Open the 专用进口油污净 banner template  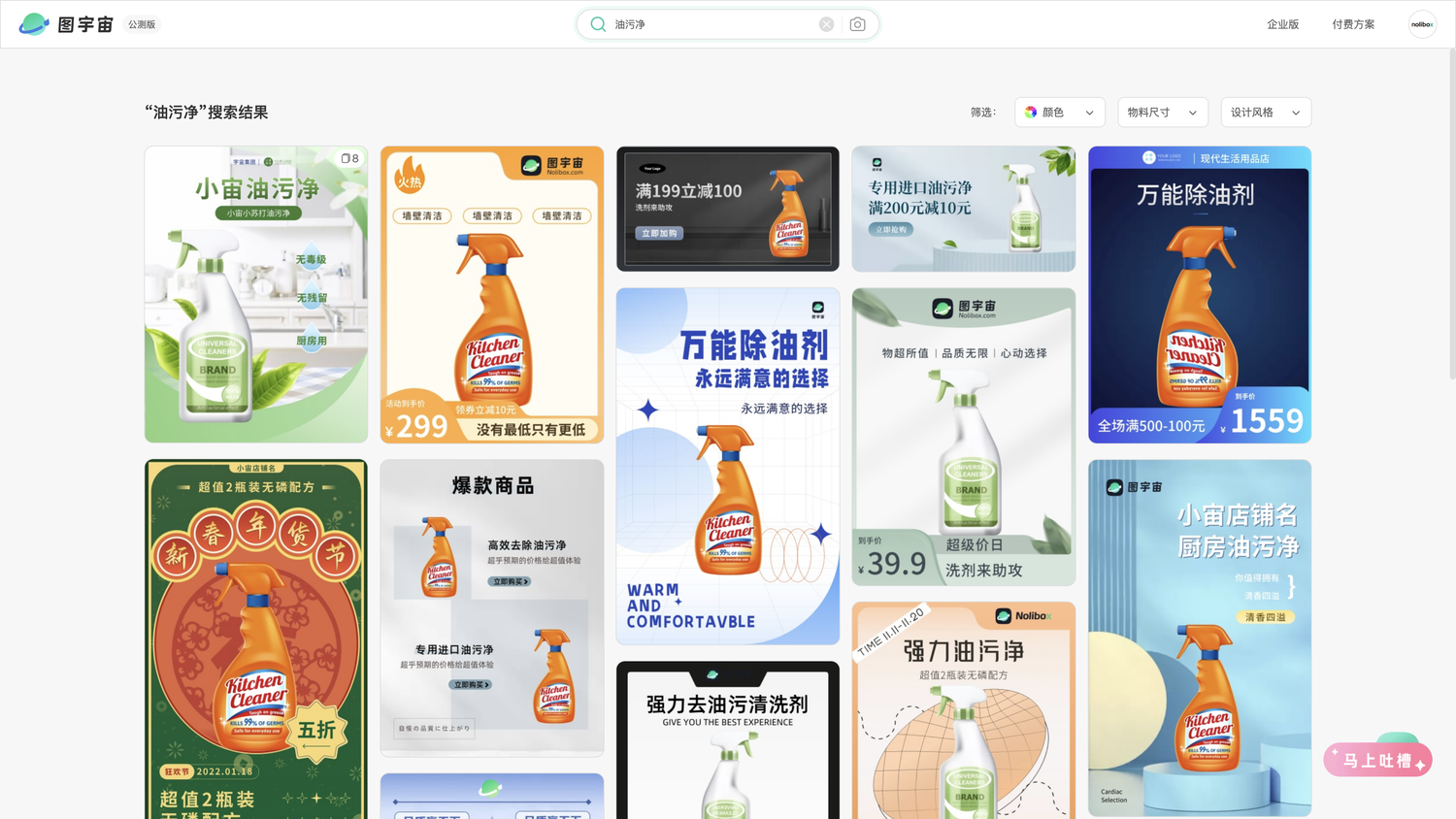tap(964, 209)
